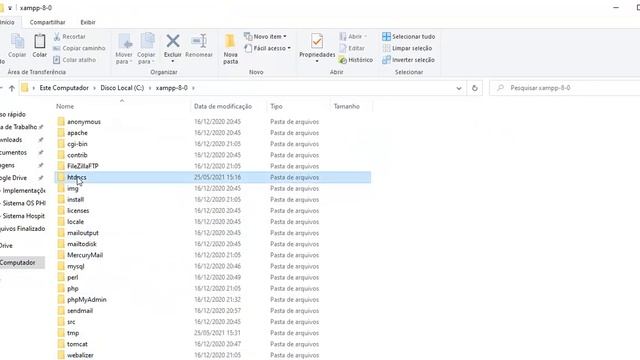Select the tmp folder
Screen dimensions: 640x360
pos(213,333)
